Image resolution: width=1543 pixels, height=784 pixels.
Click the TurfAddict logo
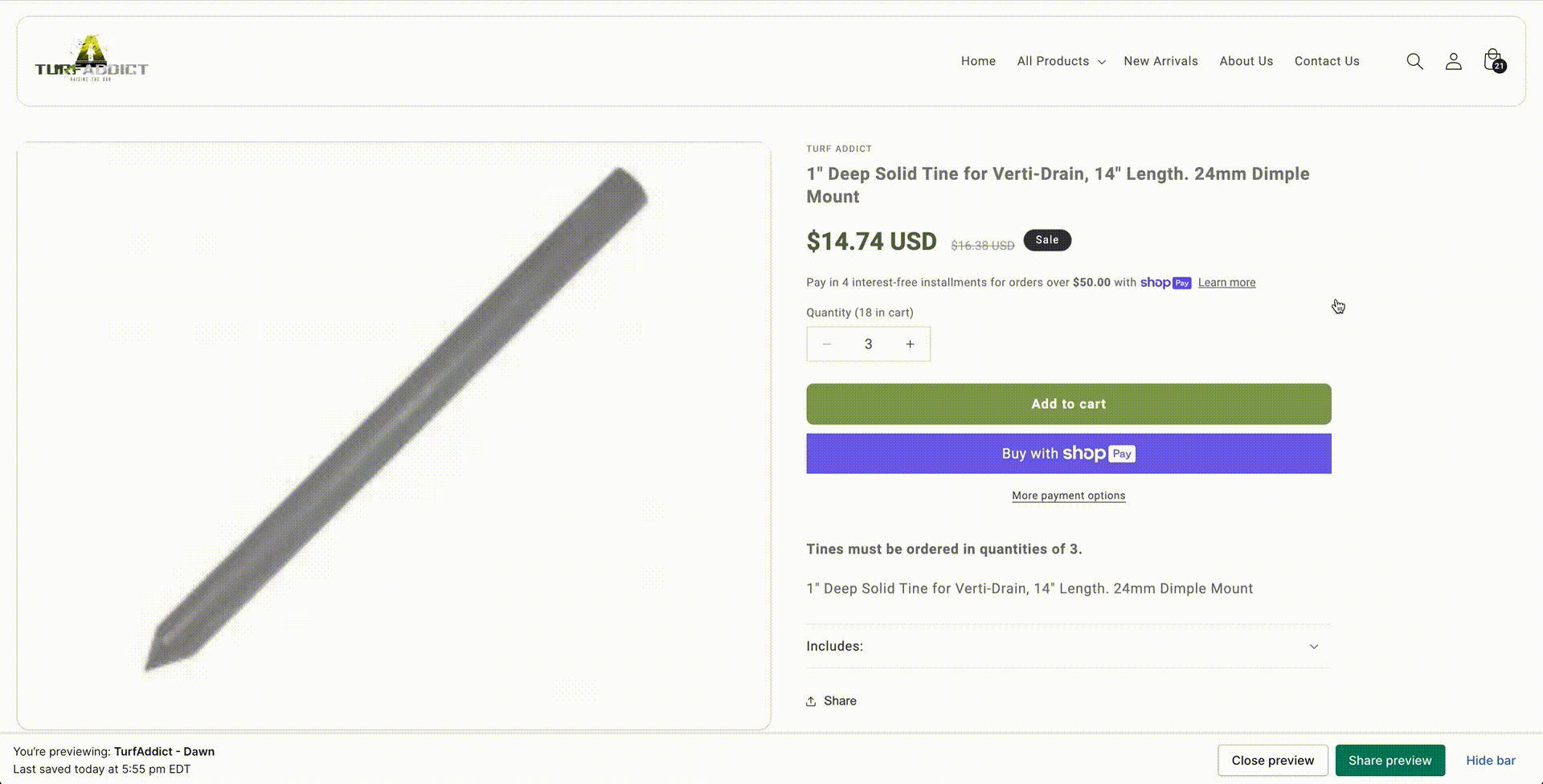tap(91, 60)
